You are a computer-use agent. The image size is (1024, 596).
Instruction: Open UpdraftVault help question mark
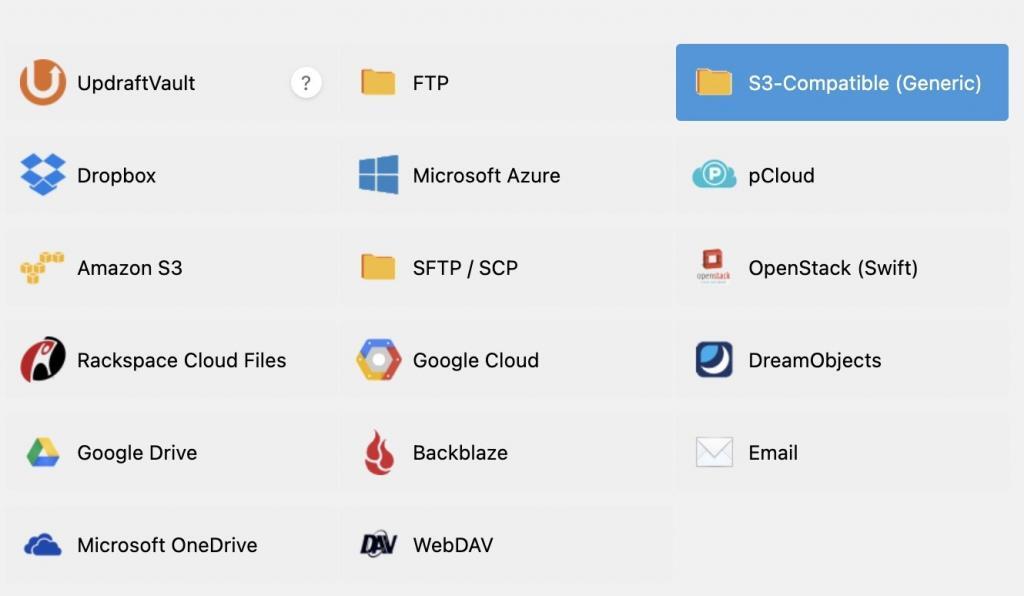click(306, 83)
